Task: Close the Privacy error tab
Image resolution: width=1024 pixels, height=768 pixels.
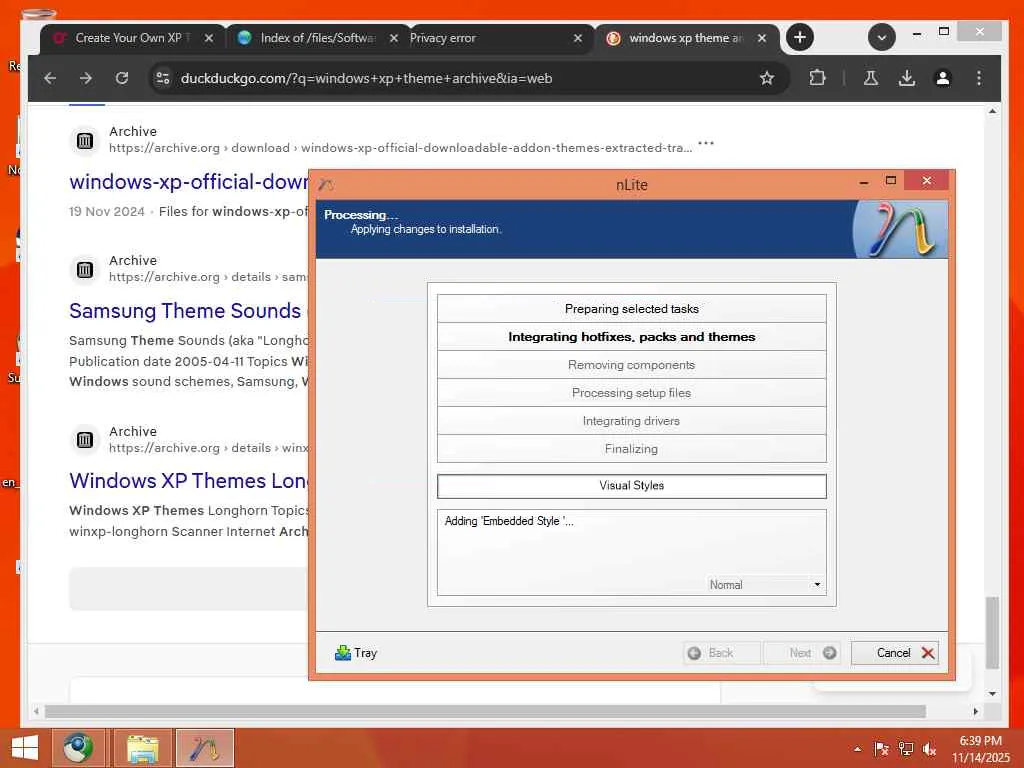Action: click(x=578, y=38)
